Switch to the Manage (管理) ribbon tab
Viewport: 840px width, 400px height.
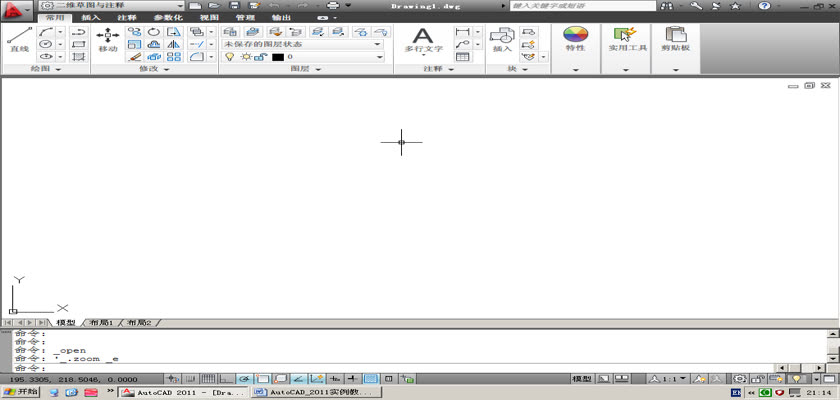(x=245, y=18)
